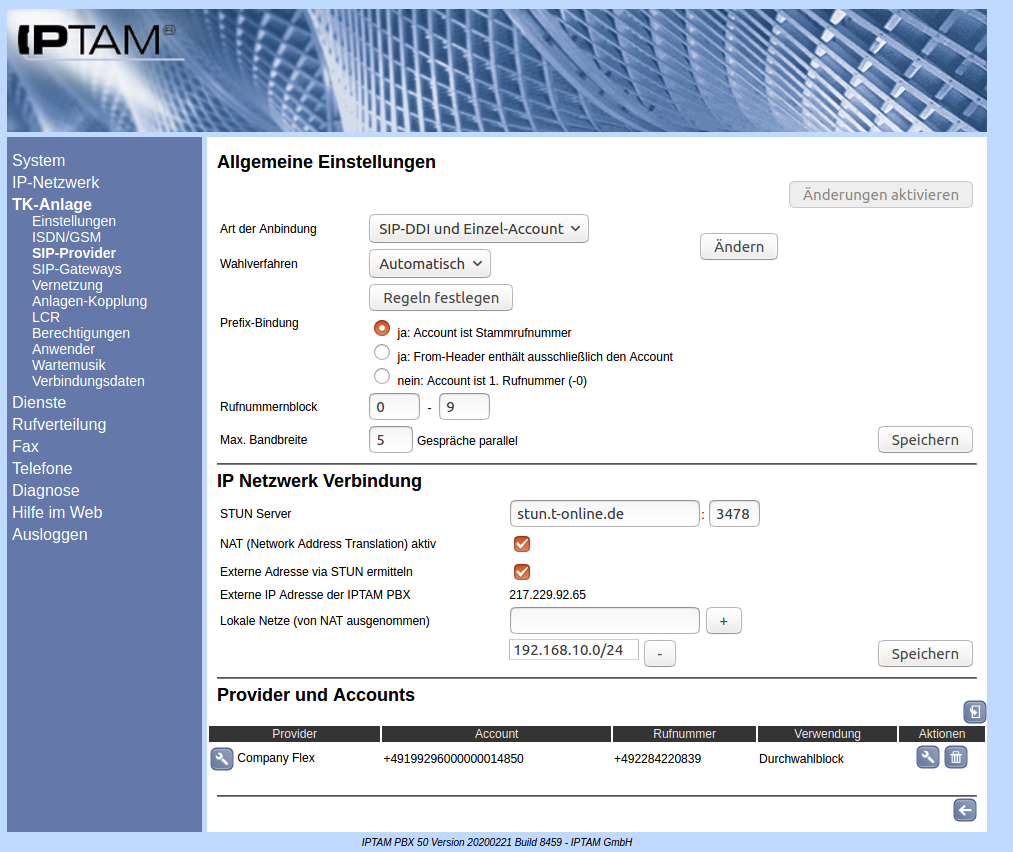This screenshot has width=1013, height=852.
Task: Go to Diagnose in the left navigation
Action: coord(45,490)
